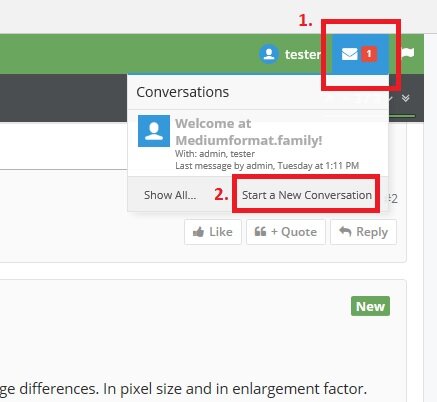Click the conversation's last message timestamp line
This screenshot has height=402, width=437.
[x=267, y=166]
